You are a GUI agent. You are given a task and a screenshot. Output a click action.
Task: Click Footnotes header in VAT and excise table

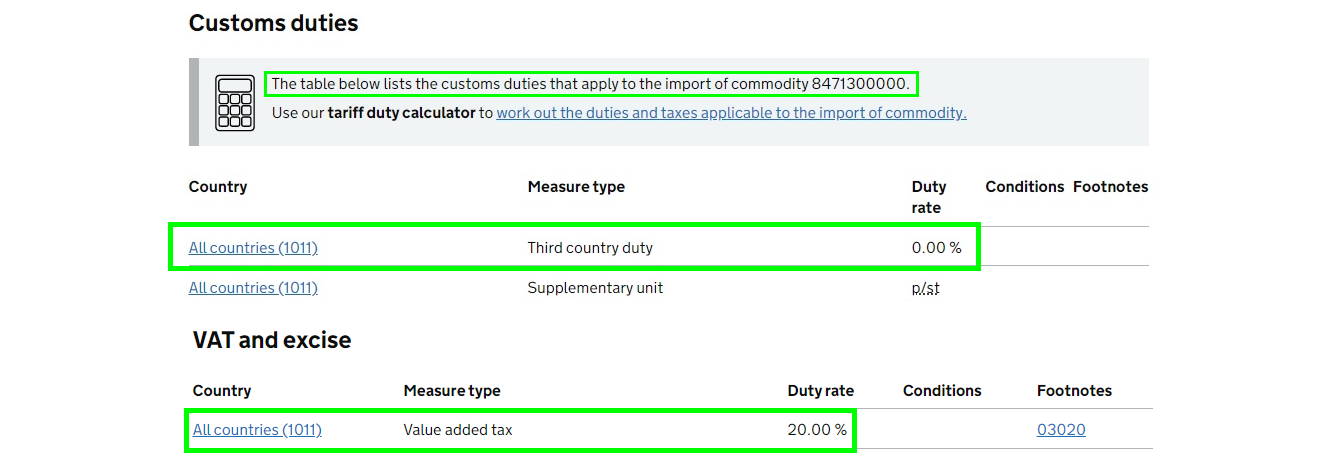[1074, 391]
